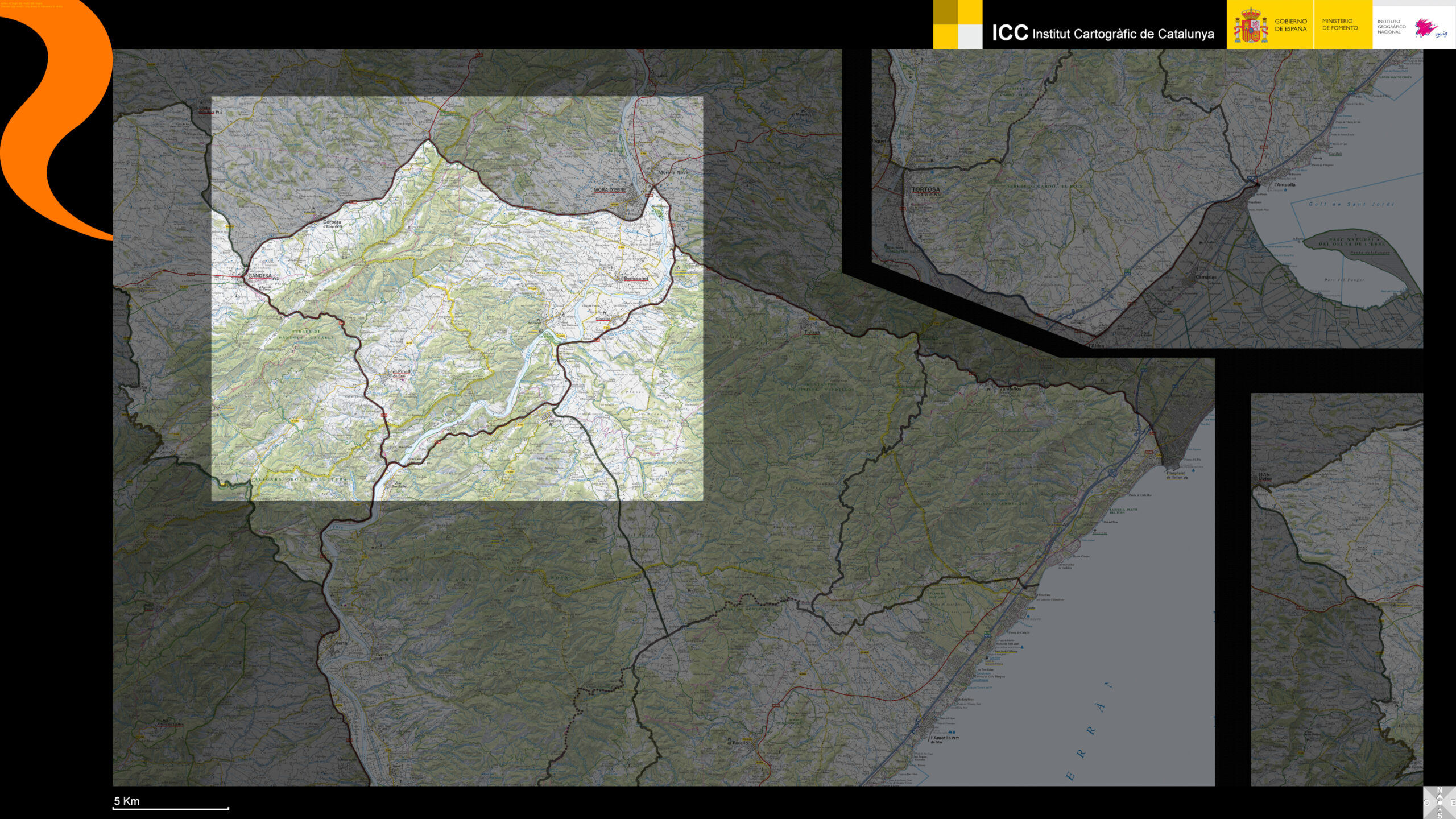
Task: Click the lower-right inset map panel
Action: pos(1337,589)
